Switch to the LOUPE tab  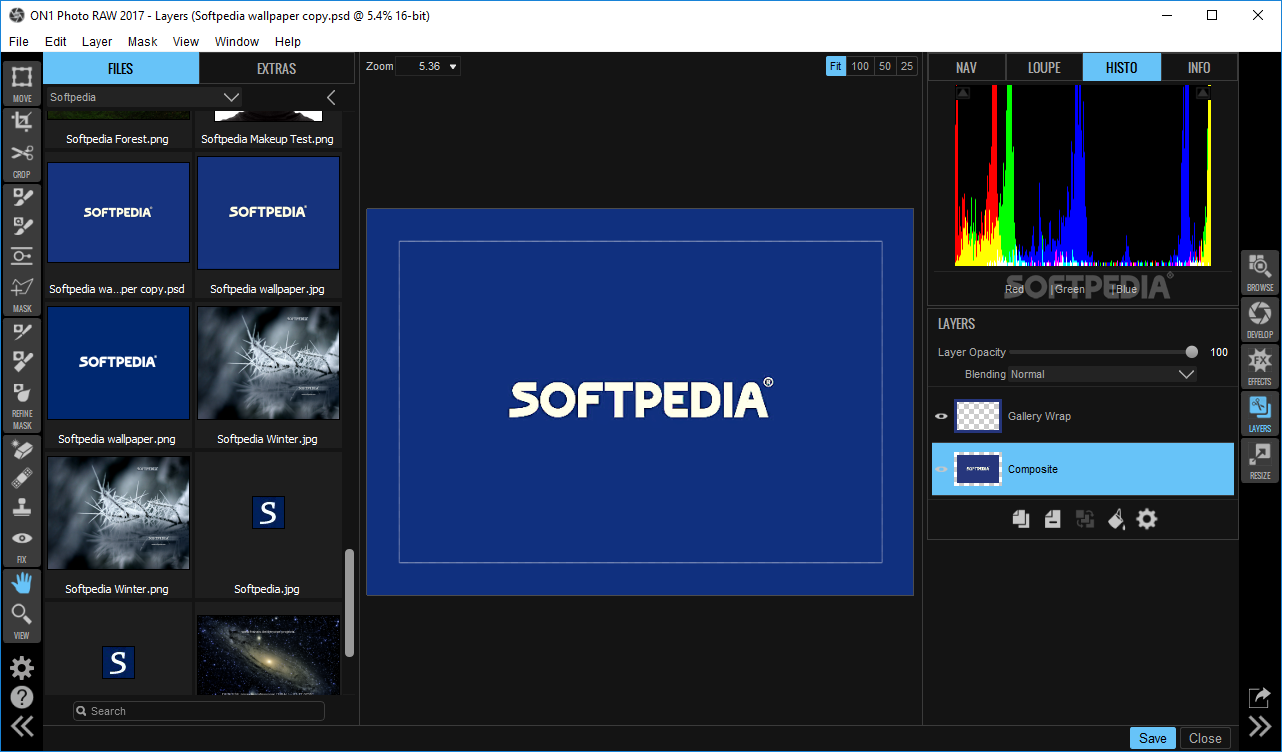(x=1044, y=68)
